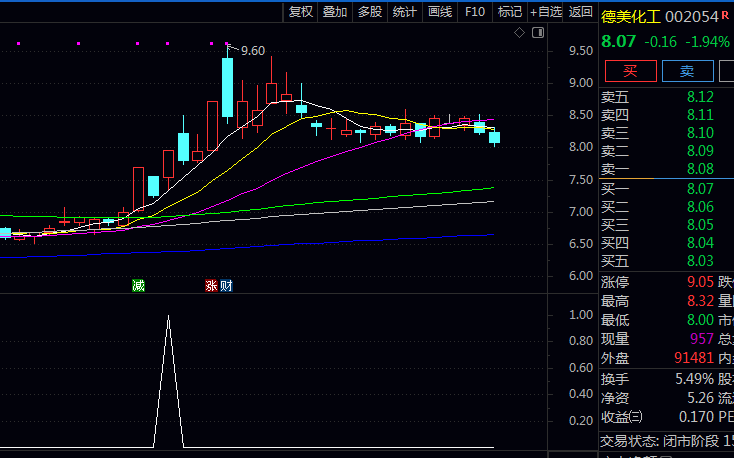Add stock via +自选 button
The width and height of the screenshot is (734, 458).
click(x=546, y=12)
